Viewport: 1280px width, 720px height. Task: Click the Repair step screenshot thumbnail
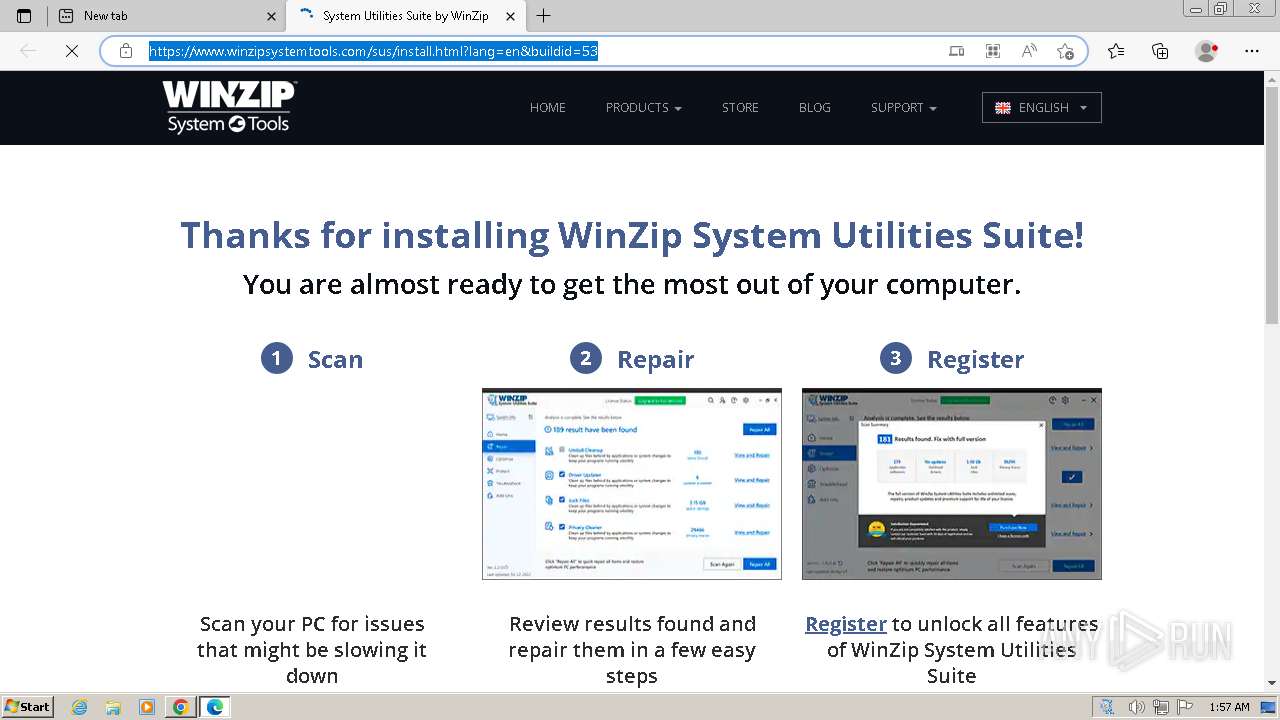pyautogui.click(x=632, y=484)
